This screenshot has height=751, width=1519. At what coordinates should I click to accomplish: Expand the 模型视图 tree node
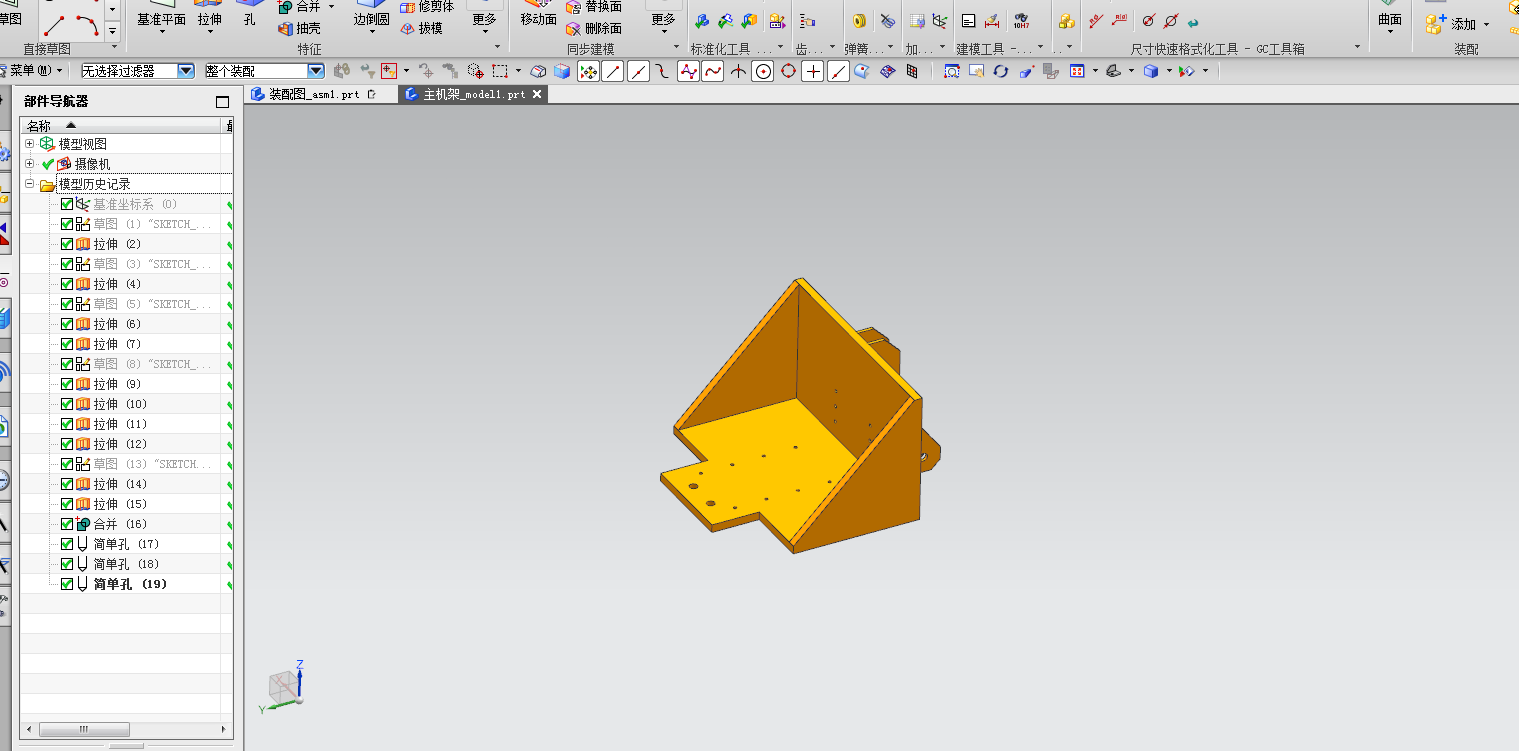coord(29,144)
